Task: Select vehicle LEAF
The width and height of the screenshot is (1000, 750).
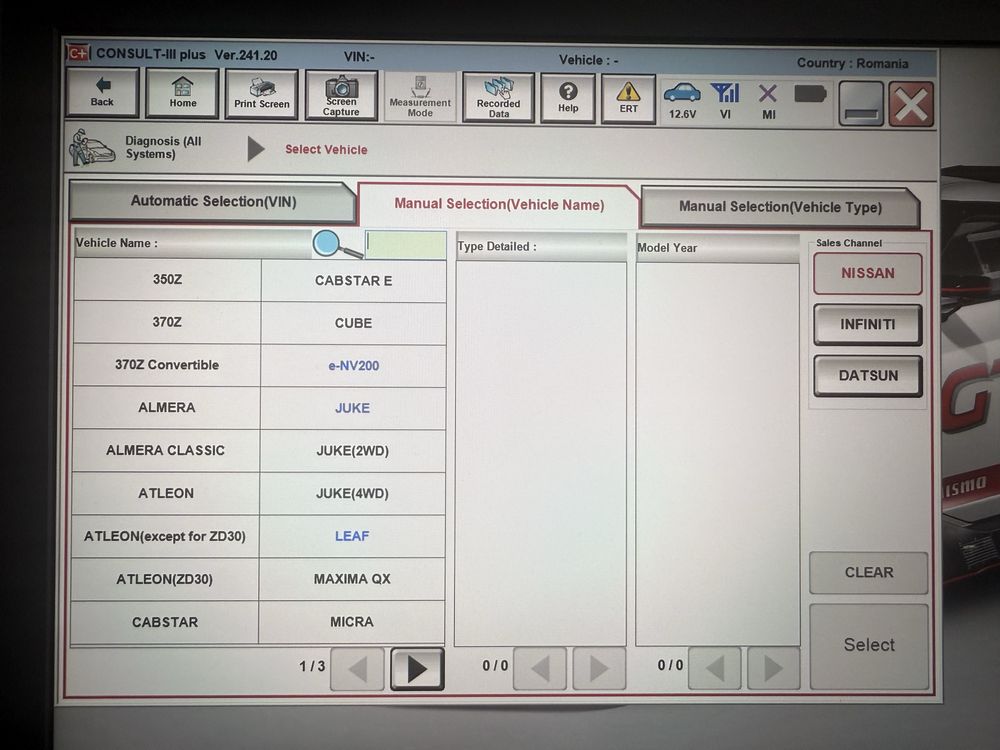Action: tap(352, 536)
